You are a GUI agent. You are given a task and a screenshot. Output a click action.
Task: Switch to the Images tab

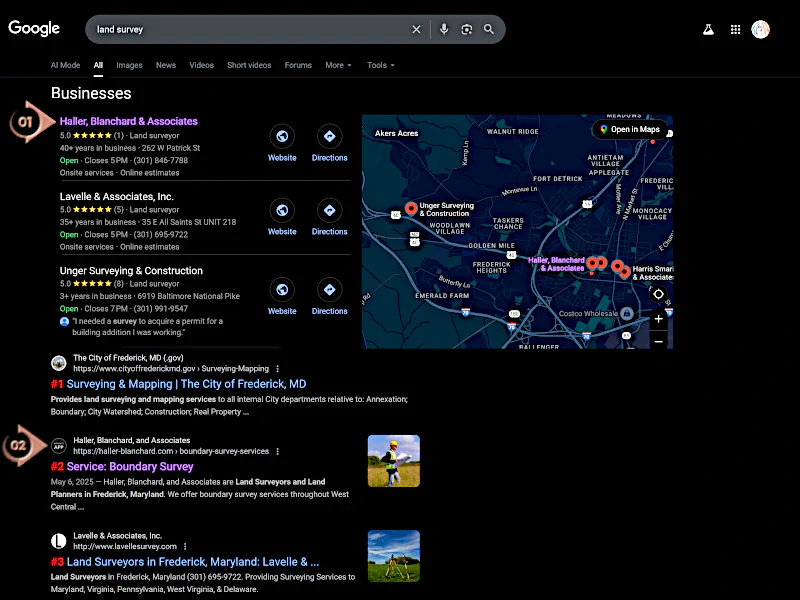(129, 65)
